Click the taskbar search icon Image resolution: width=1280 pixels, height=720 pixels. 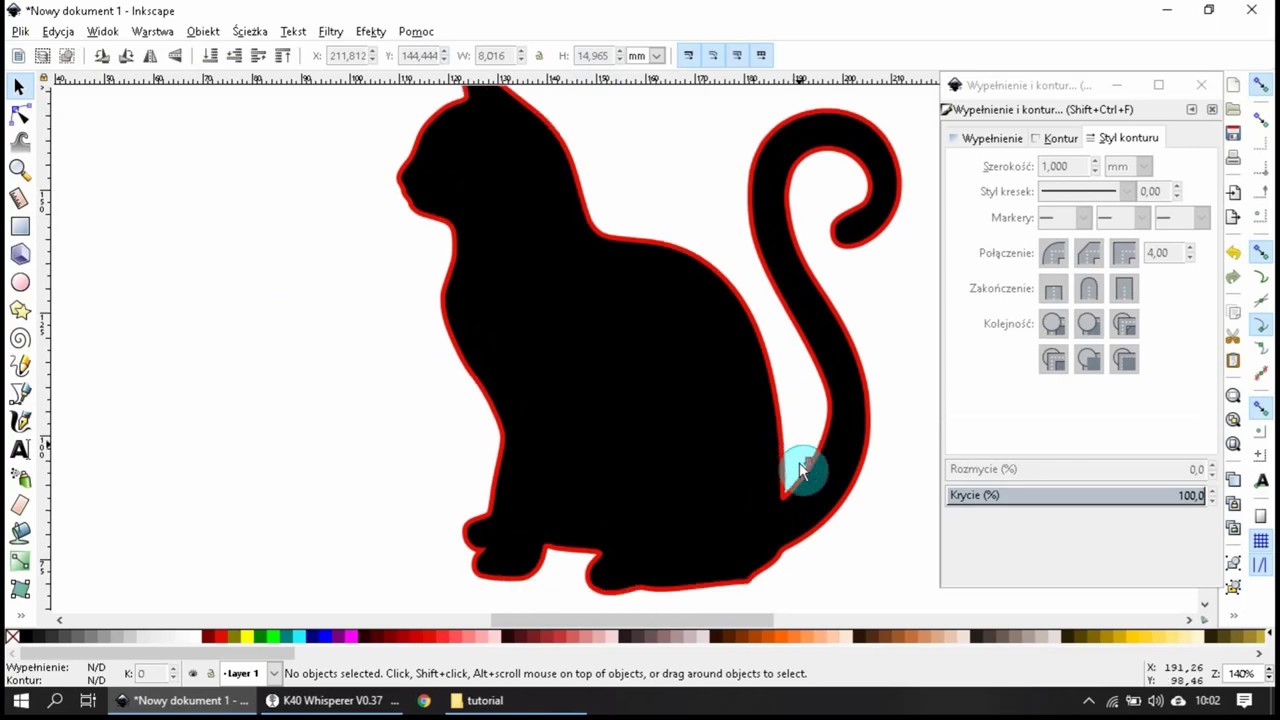click(55, 701)
